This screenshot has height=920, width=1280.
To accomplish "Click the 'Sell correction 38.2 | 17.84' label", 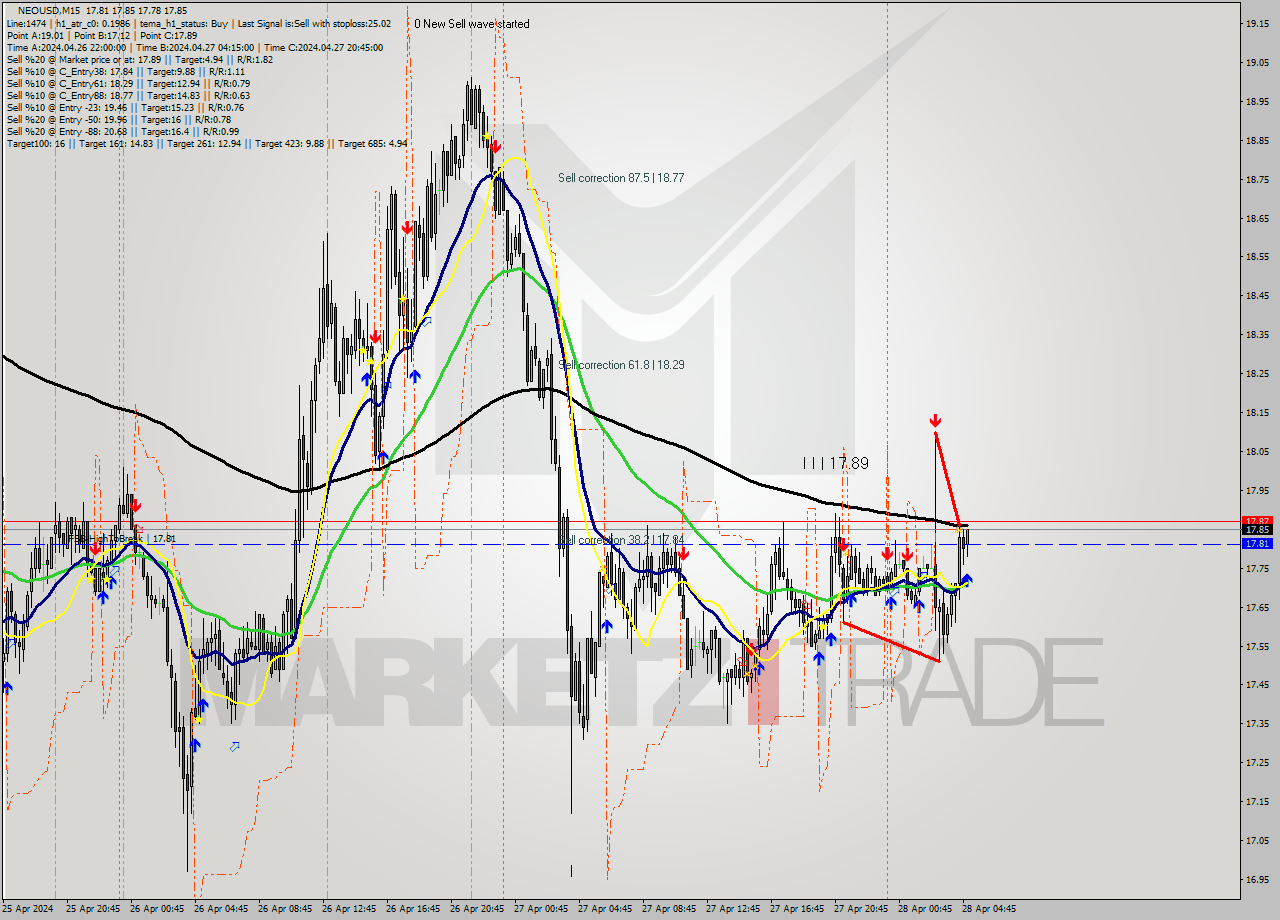I will click(621, 541).
